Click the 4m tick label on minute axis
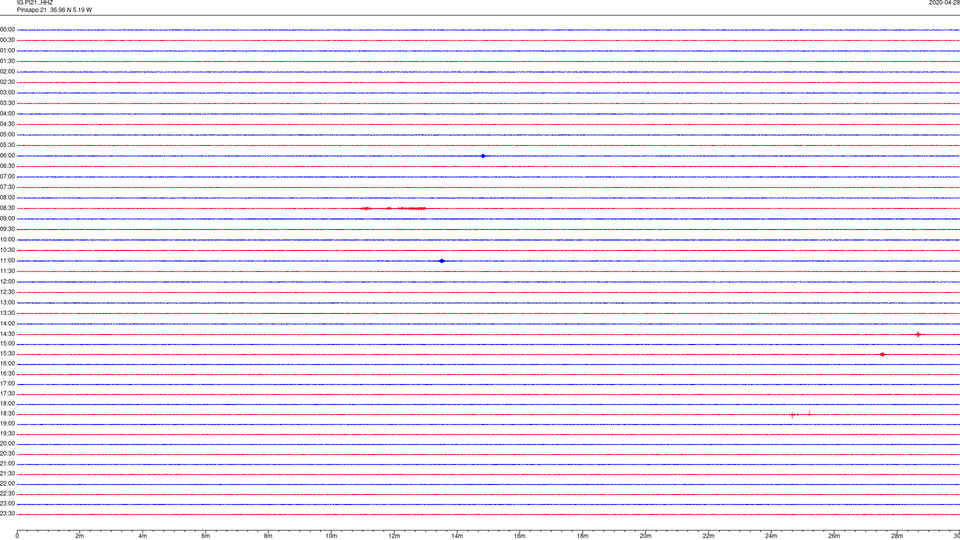The width and height of the screenshot is (960, 540). click(x=143, y=536)
